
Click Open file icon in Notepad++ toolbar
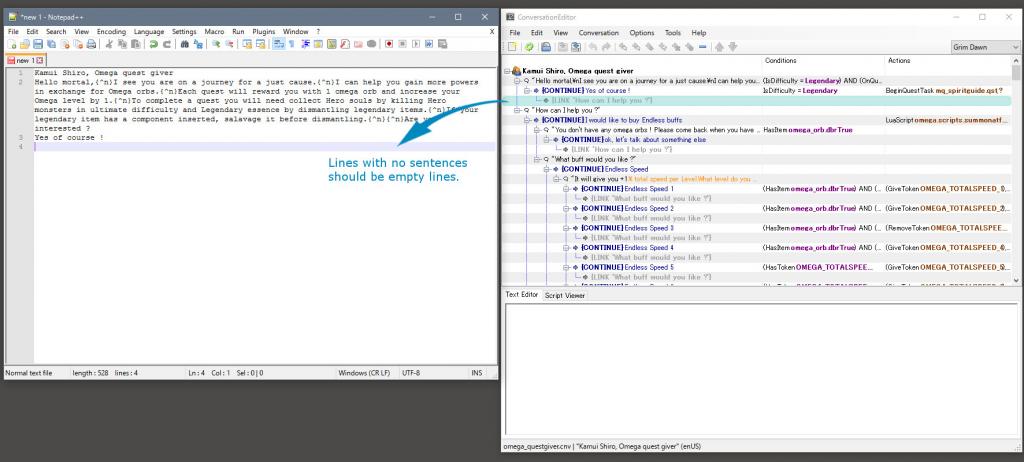tap(25, 44)
